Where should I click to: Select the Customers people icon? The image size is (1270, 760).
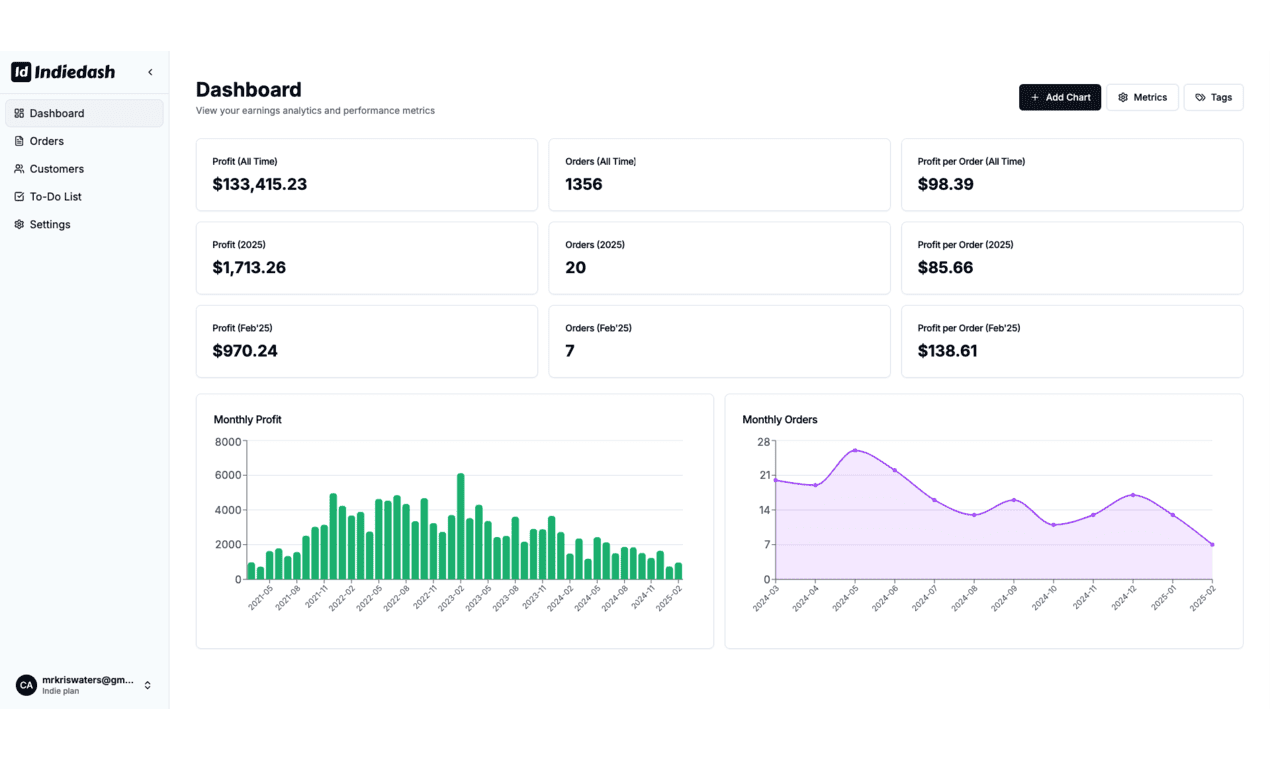pyautogui.click(x=19, y=169)
